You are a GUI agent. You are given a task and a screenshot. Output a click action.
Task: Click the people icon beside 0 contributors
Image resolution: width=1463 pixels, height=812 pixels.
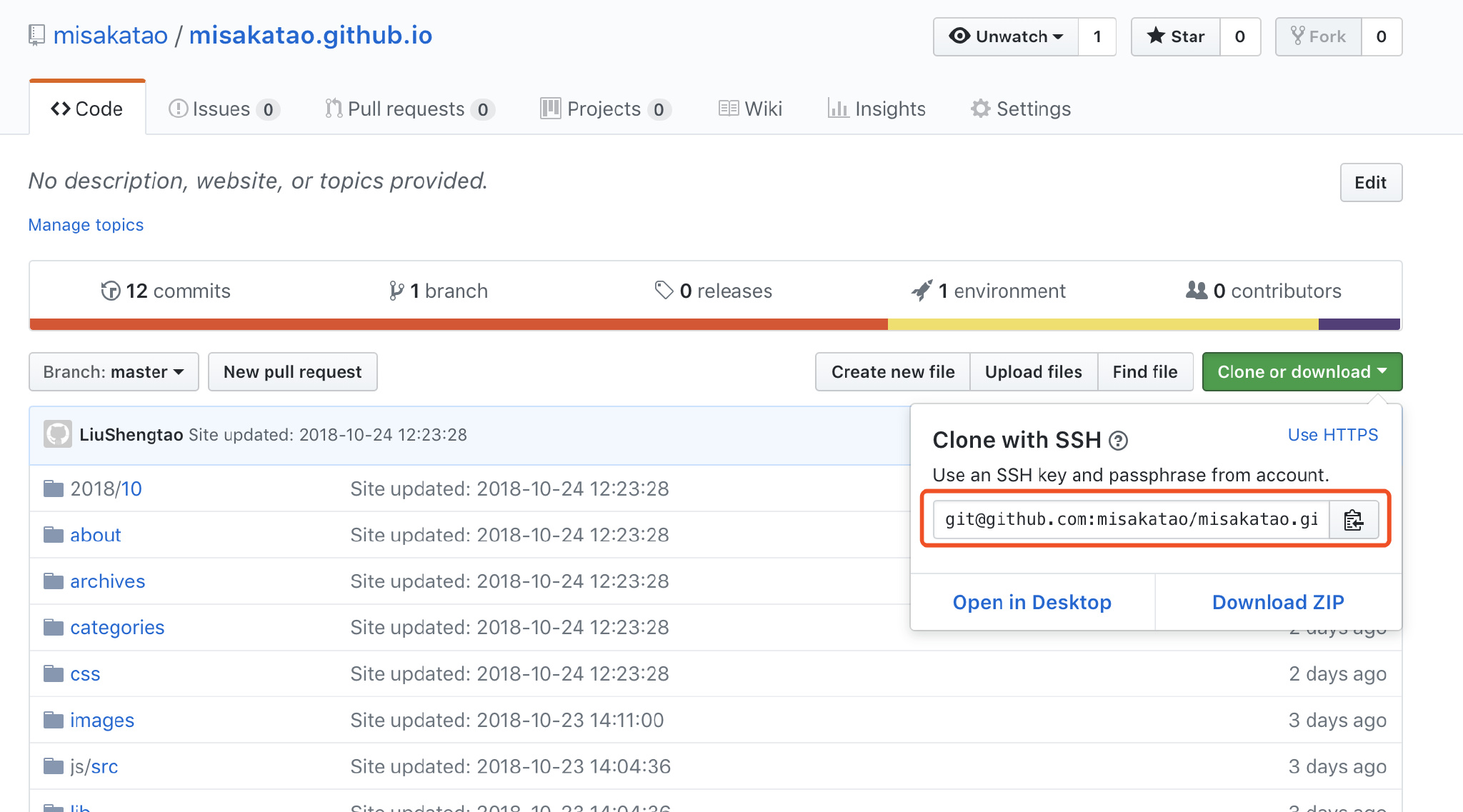pyautogui.click(x=1196, y=290)
